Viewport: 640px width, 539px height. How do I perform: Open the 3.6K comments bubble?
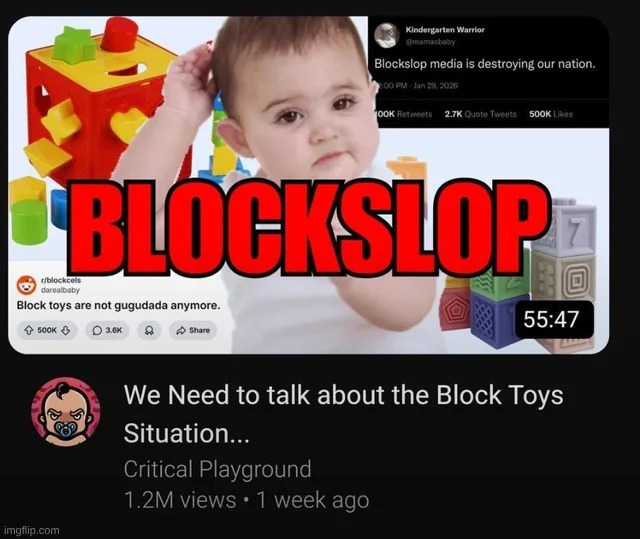click(x=107, y=330)
